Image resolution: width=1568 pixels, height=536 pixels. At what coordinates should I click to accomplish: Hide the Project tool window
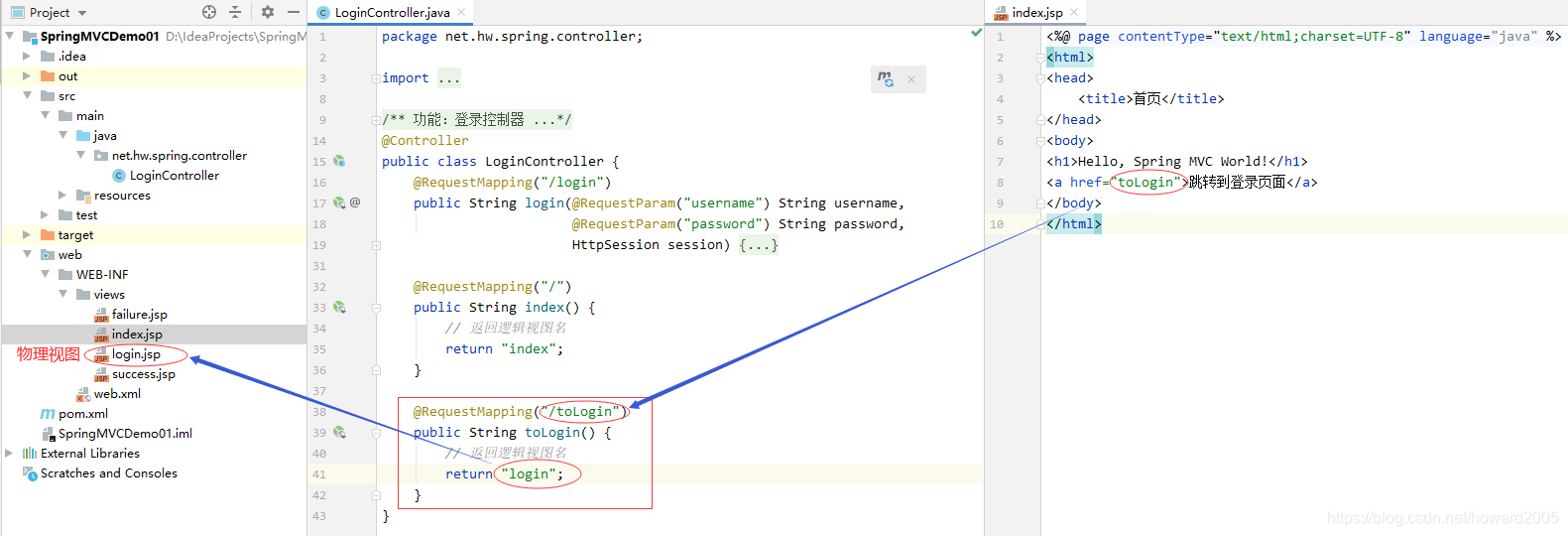pos(294,12)
